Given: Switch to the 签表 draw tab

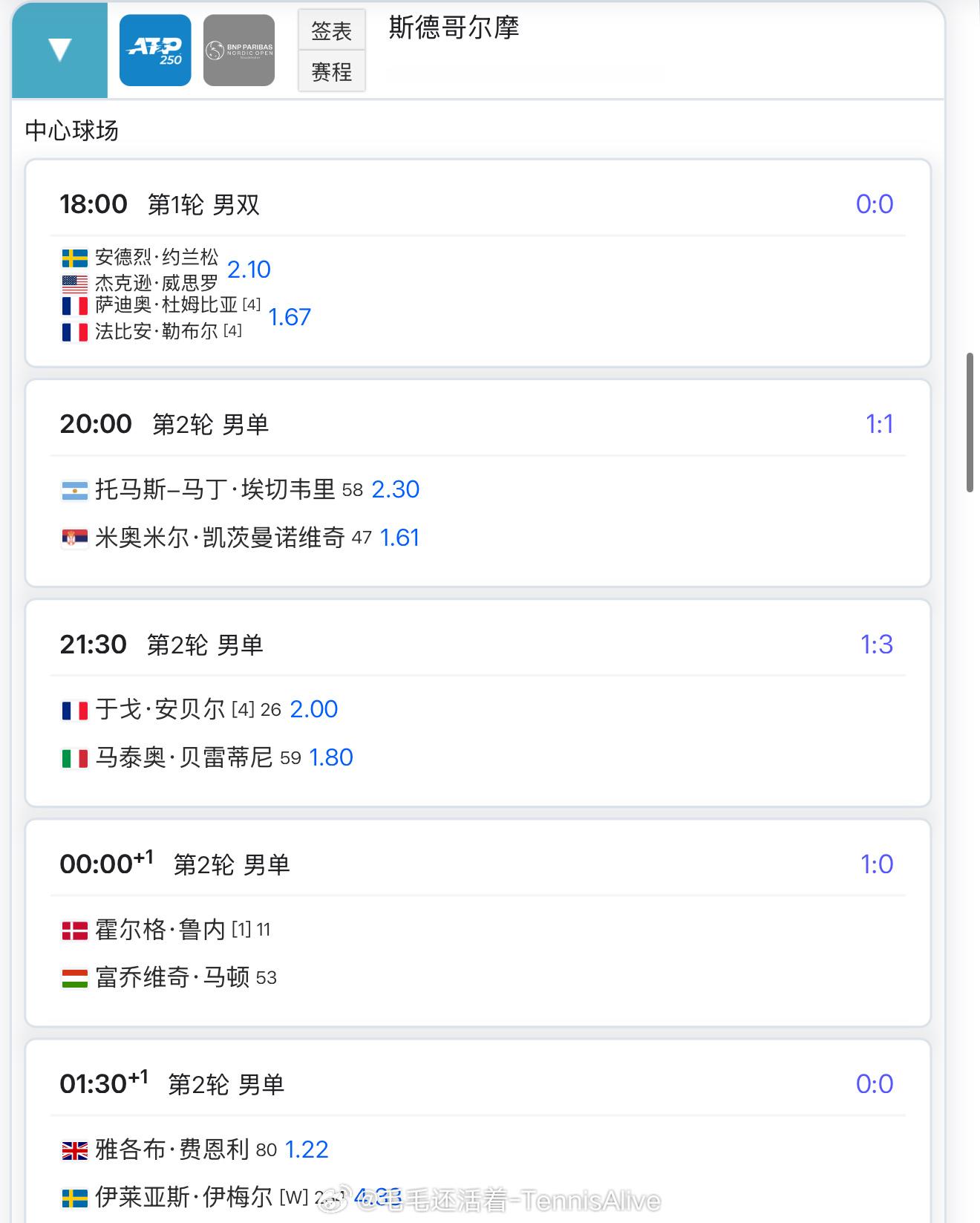Looking at the screenshot, I should coord(332,30).
